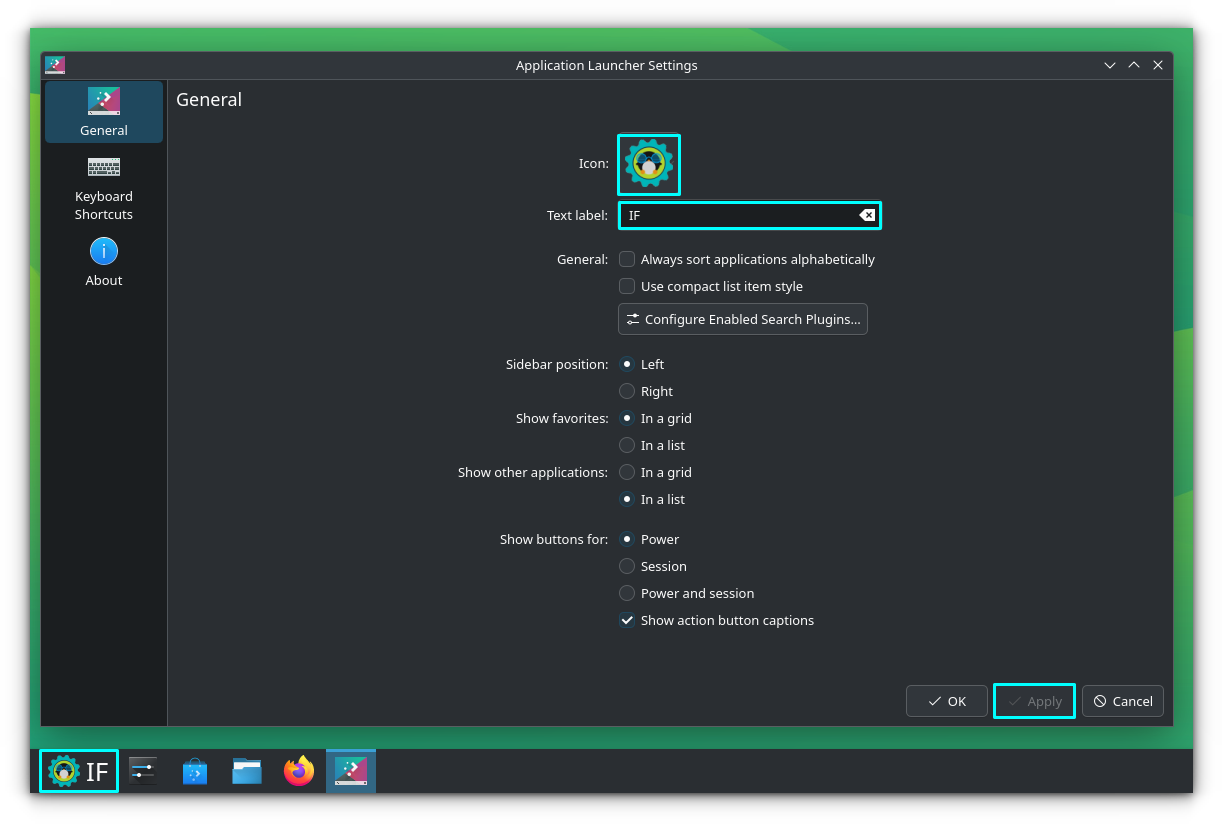Set sidebar position to Right
This screenshot has height=825, width=1223.
coord(627,391)
